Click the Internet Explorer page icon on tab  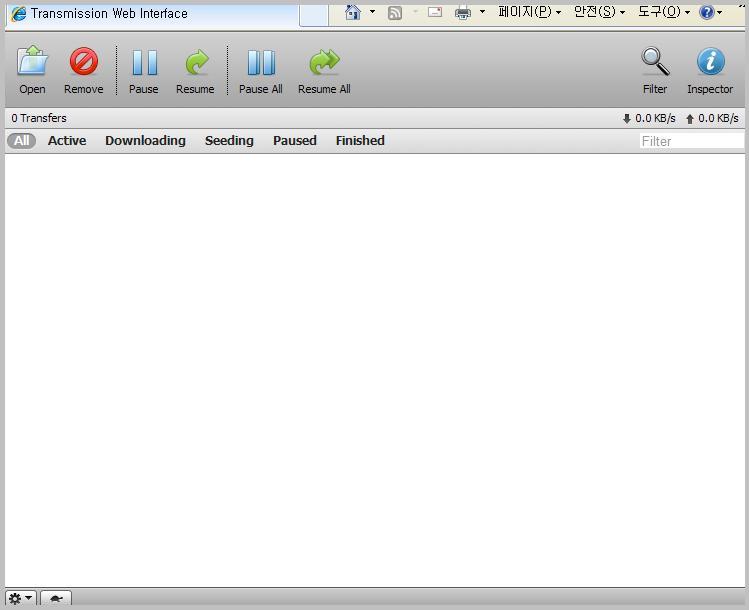point(19,13)
